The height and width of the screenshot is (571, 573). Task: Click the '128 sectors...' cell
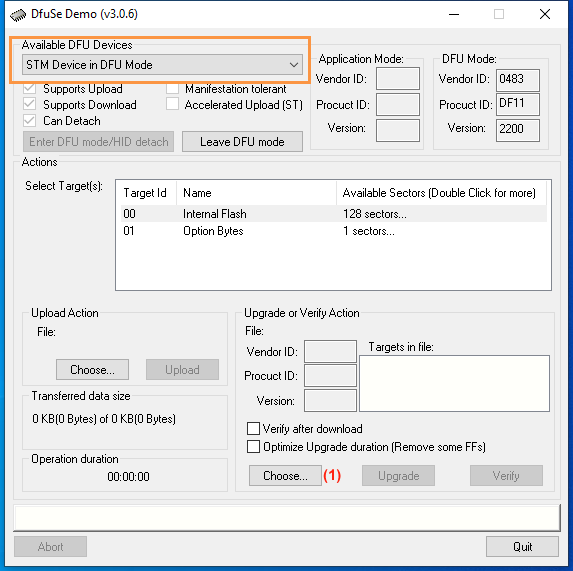pos(375,214)
